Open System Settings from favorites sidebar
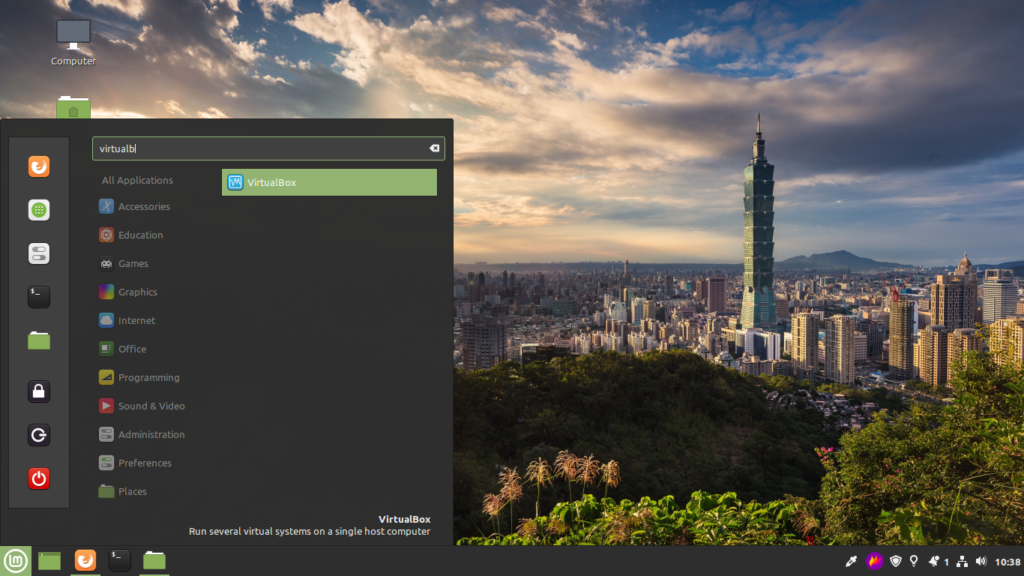The height and width of the screenshot is (576, 1024). coord(39,253)
